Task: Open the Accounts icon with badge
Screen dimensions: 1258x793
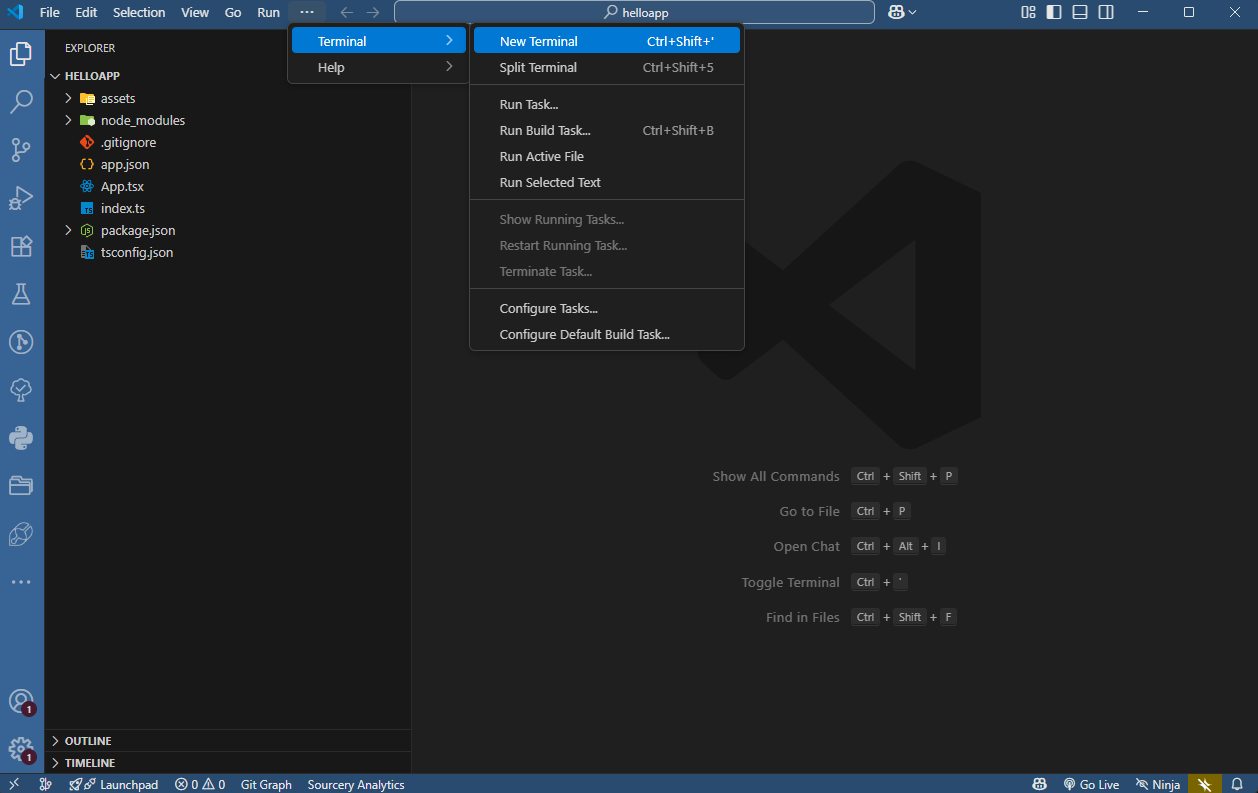Action: pyautogui.click(x=22, y=700)
